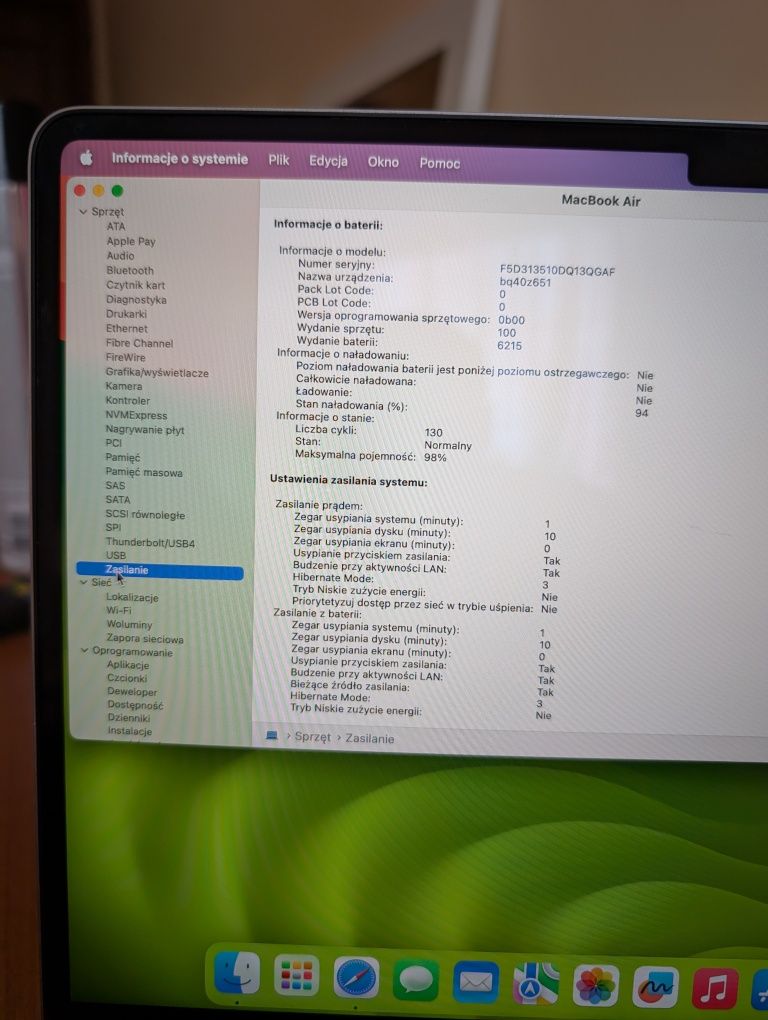Viewport: 768px width, 1020px height.
Task: Open Maps from the Dock
Action: [x=535, y=984]
